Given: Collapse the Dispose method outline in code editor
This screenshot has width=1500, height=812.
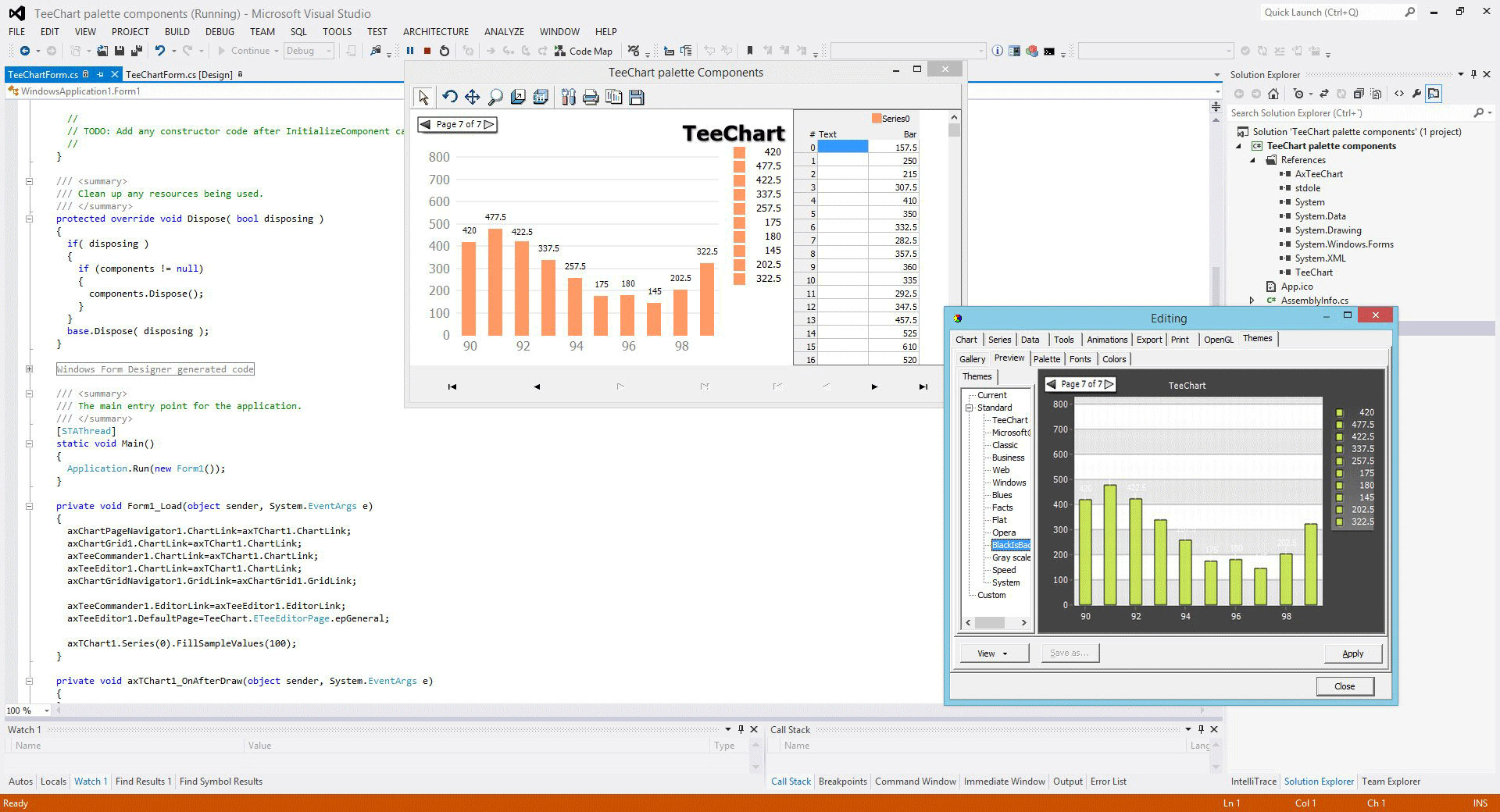Looking at the screenshot, I should tap(29, 219).
